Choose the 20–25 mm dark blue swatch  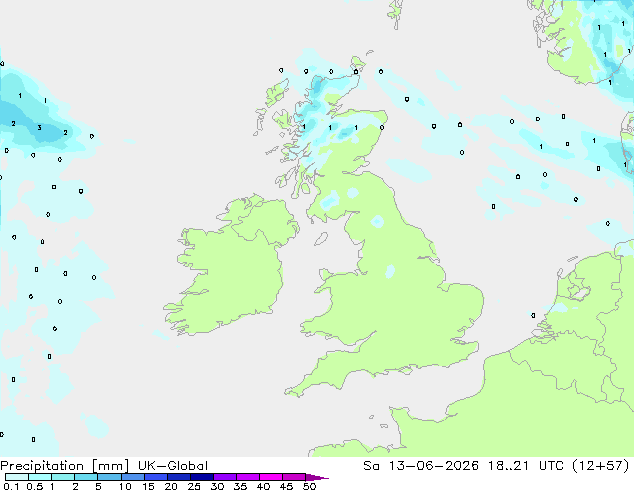pos(179,477)
